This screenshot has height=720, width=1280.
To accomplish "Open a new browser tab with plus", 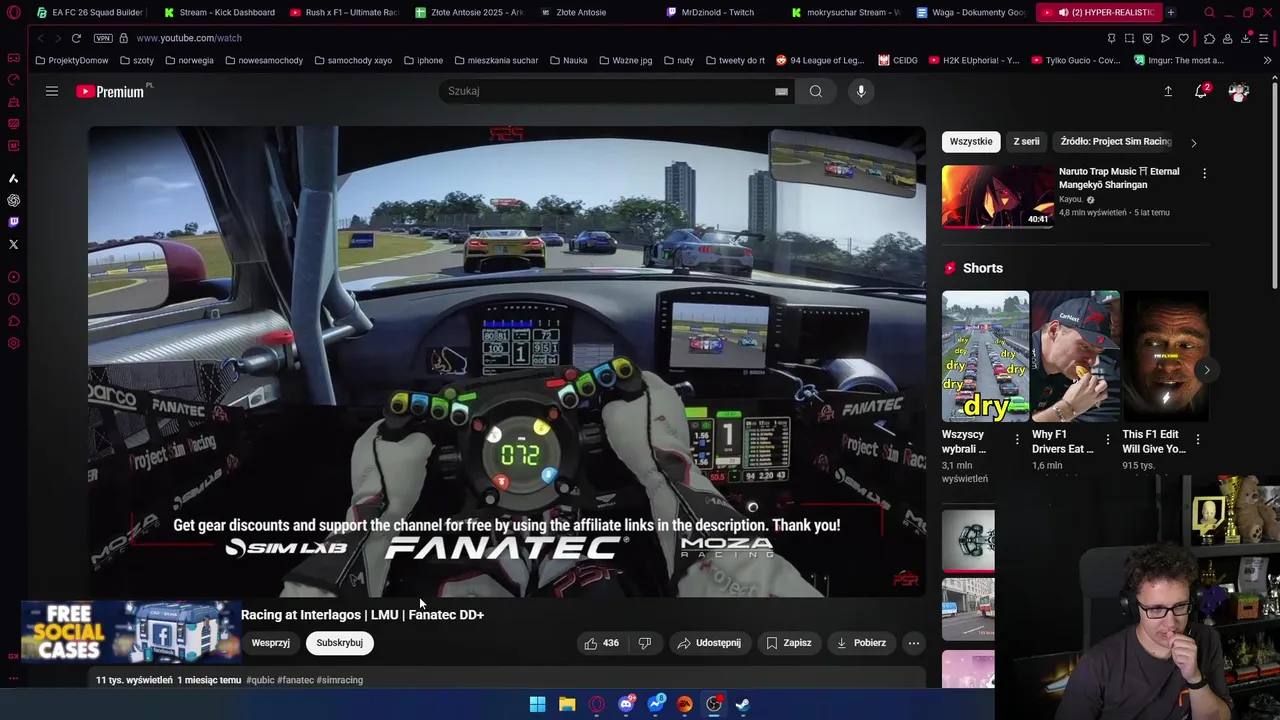I will tap(1170, 12).
